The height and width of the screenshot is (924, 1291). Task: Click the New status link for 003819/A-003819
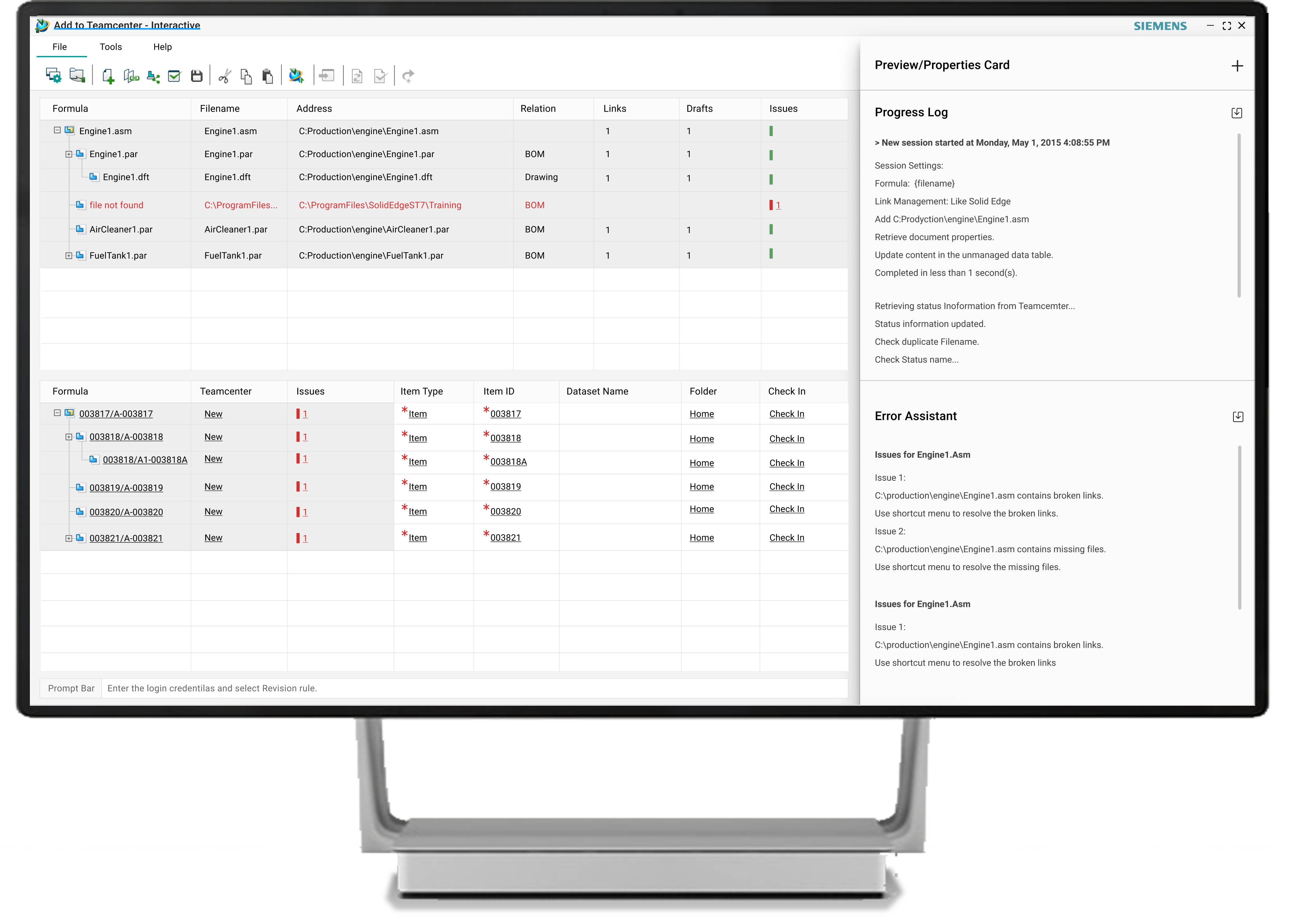point(213,487)
